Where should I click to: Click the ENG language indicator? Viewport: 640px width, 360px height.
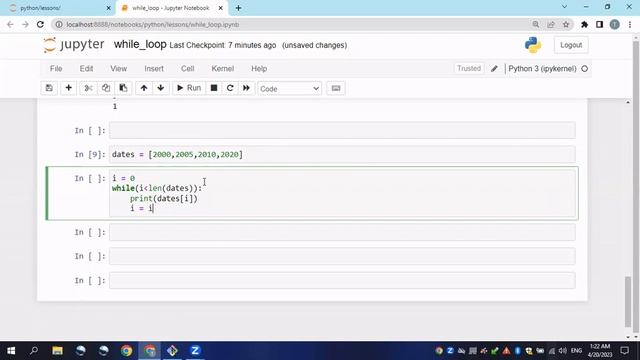(576, 351)
